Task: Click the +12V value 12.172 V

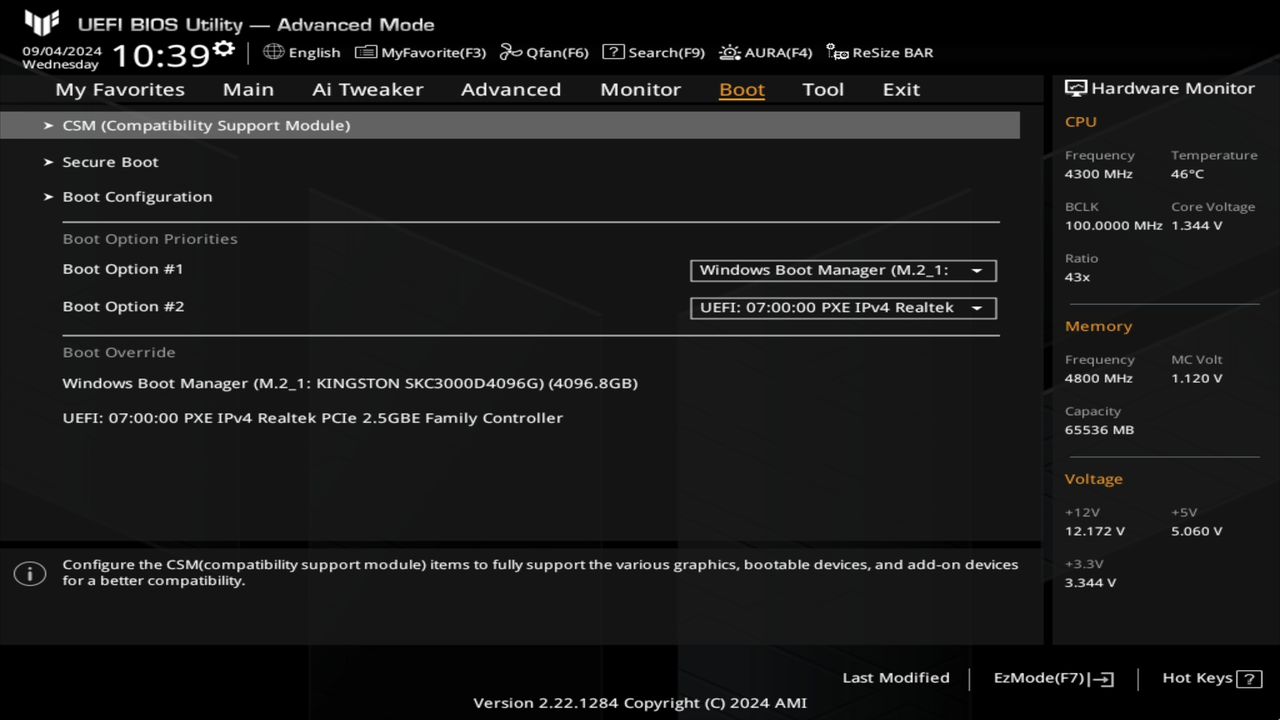Action: [x=1095, y=532]
